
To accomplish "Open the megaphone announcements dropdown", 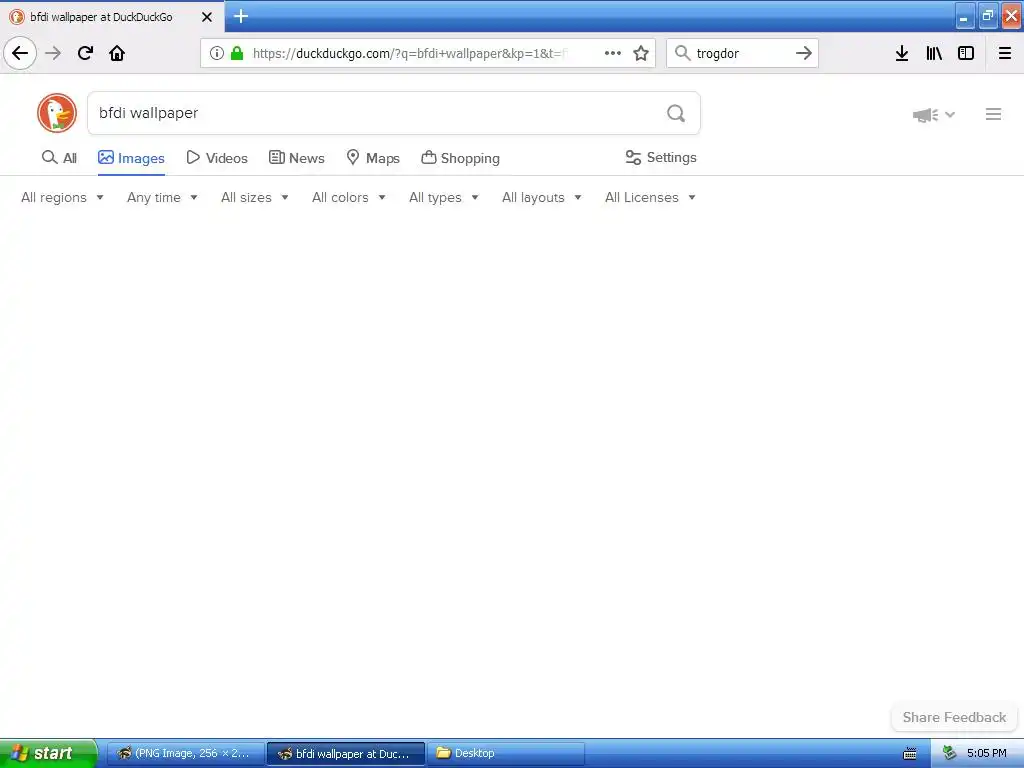I will pyautogui.click(x=934, y=115).
